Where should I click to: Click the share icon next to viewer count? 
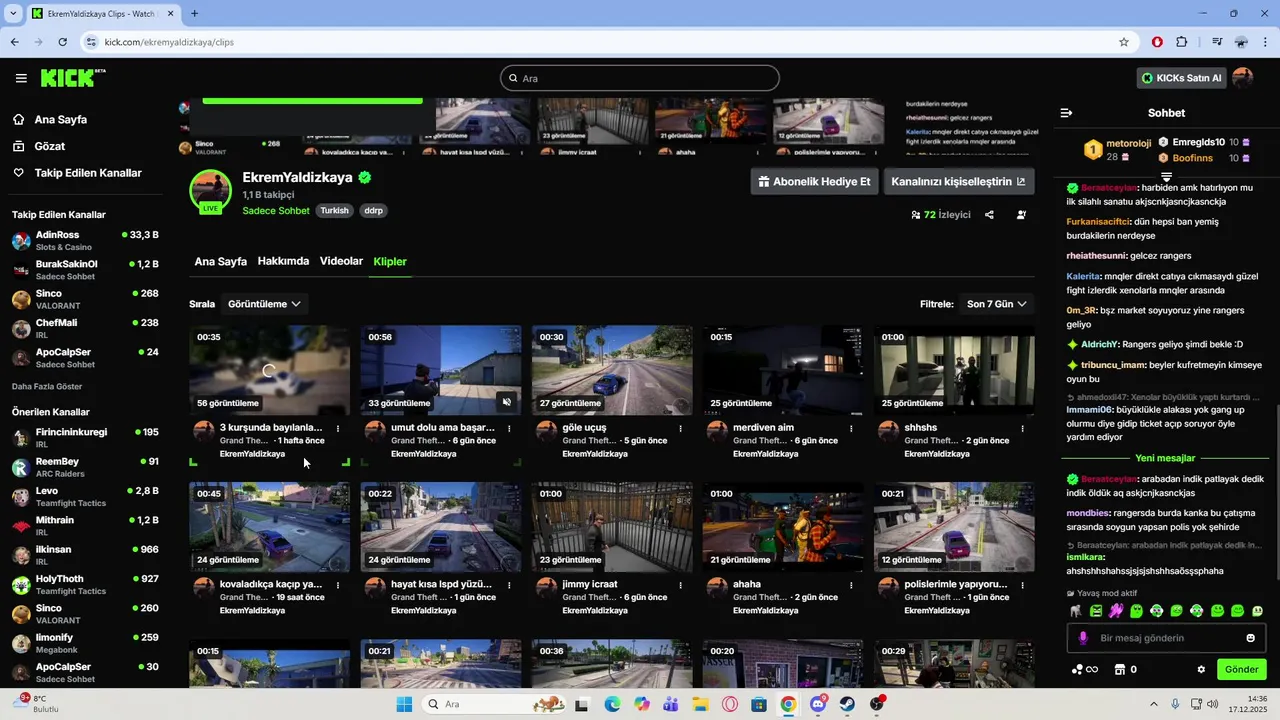click(989, 215)
